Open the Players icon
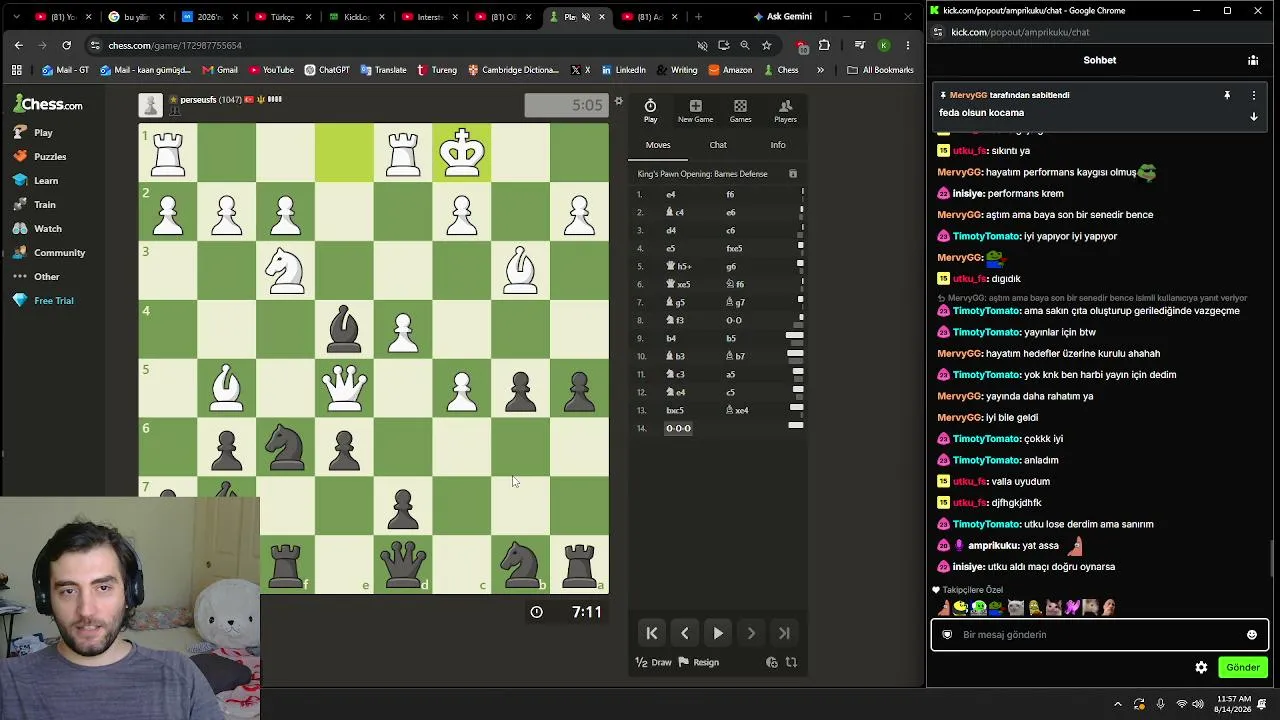 785,106
